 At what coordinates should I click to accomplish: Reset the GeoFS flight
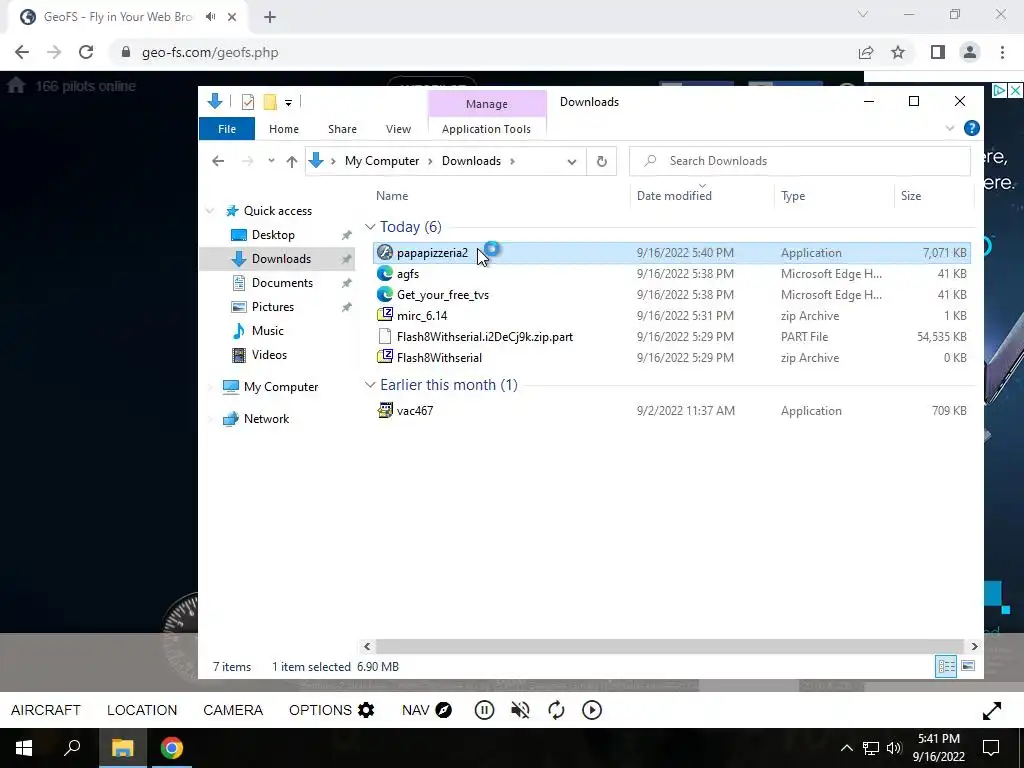coord(556,710)
